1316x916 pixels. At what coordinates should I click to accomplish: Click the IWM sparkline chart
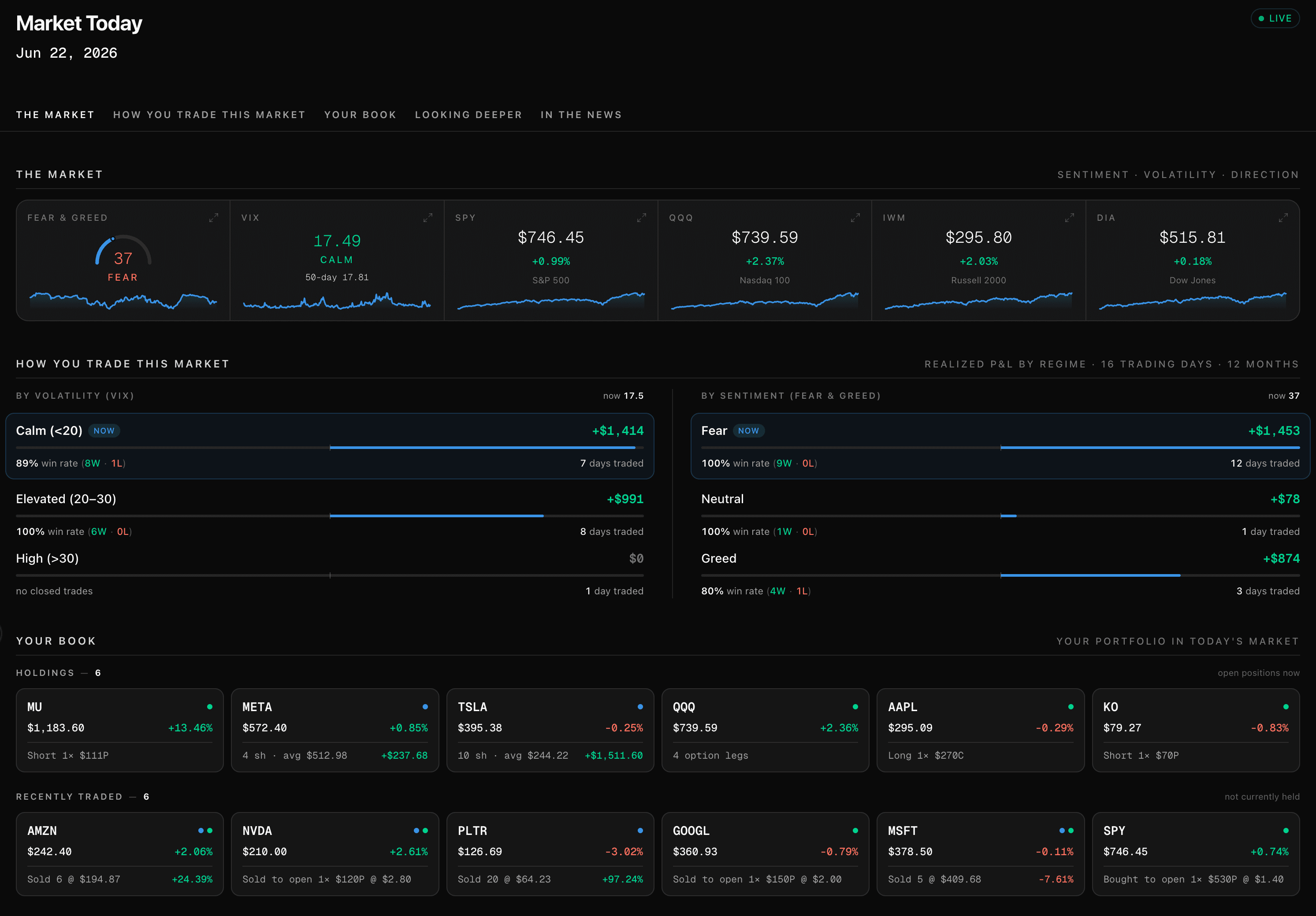(x=978, y=300)
